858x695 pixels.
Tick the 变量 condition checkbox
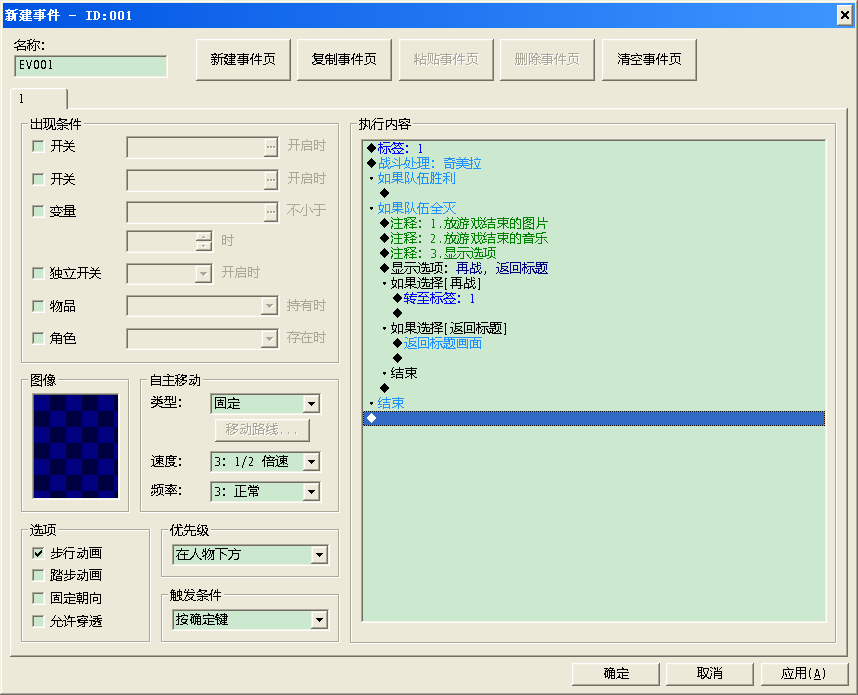tap(38, 211)
